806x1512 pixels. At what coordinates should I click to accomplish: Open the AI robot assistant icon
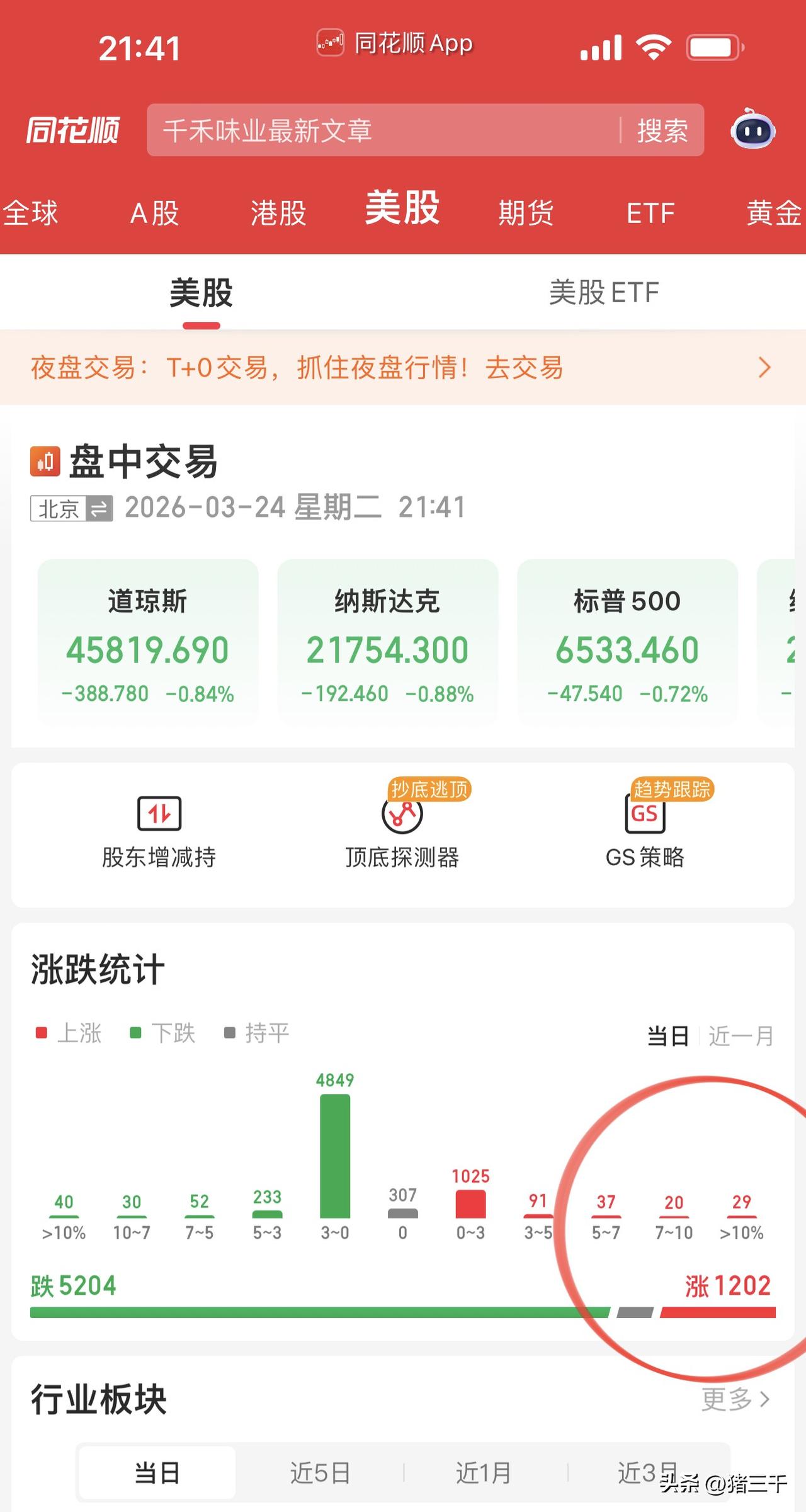(x=752, y=129)
